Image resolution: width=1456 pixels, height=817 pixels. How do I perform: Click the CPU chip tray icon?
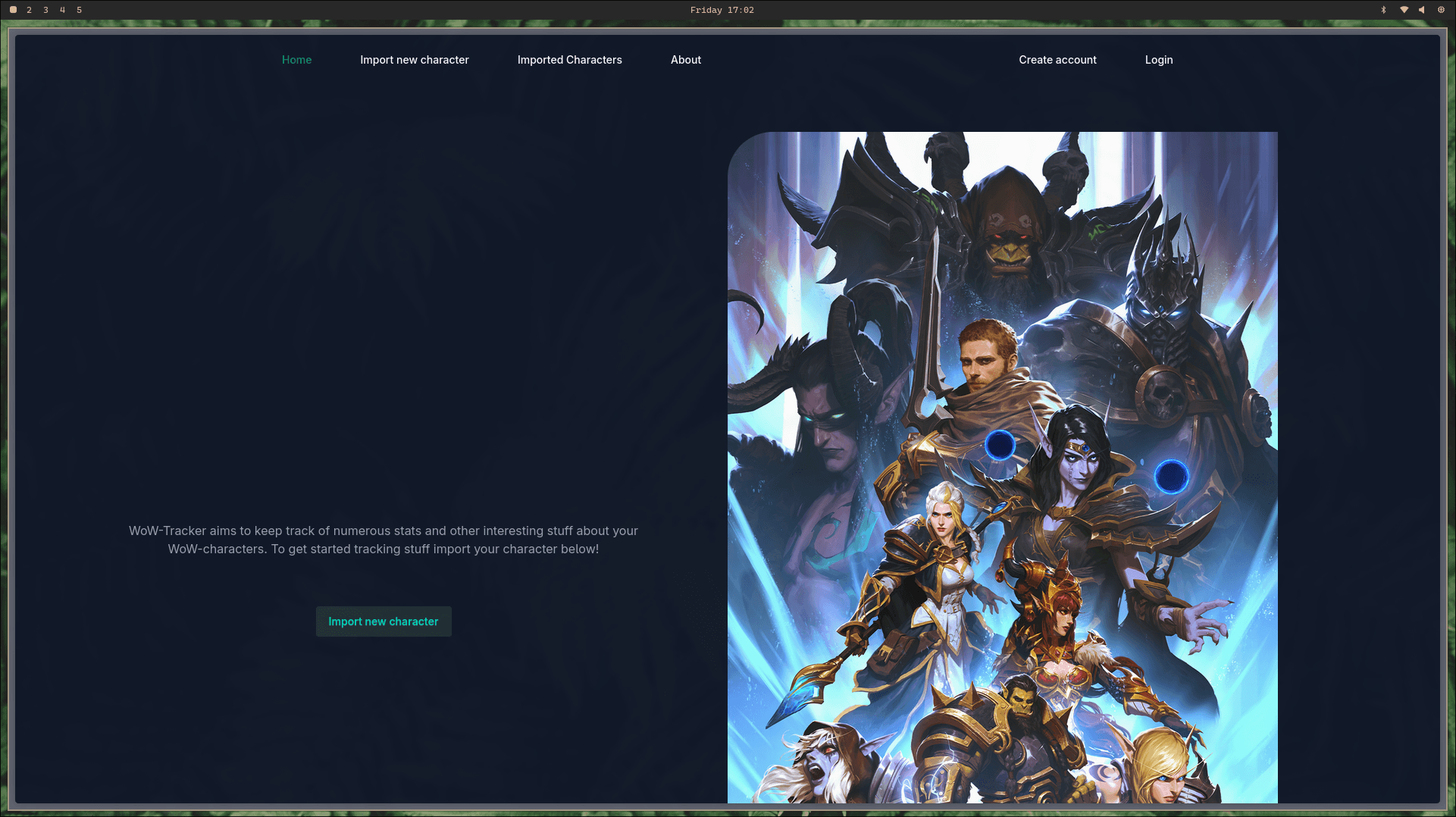click(x=1441, y=10)
